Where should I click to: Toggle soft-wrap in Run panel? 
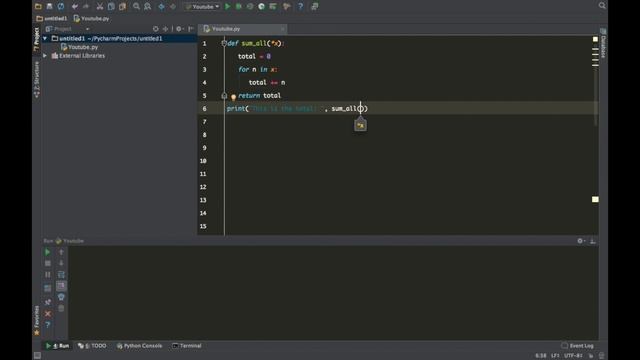click(x=61, y=275)
